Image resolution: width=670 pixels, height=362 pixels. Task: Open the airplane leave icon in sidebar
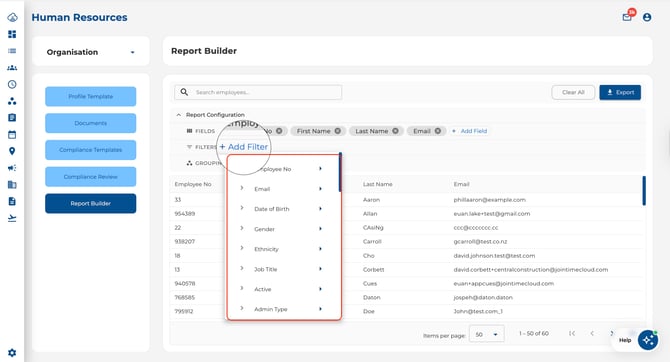click(x=12, y=218)
